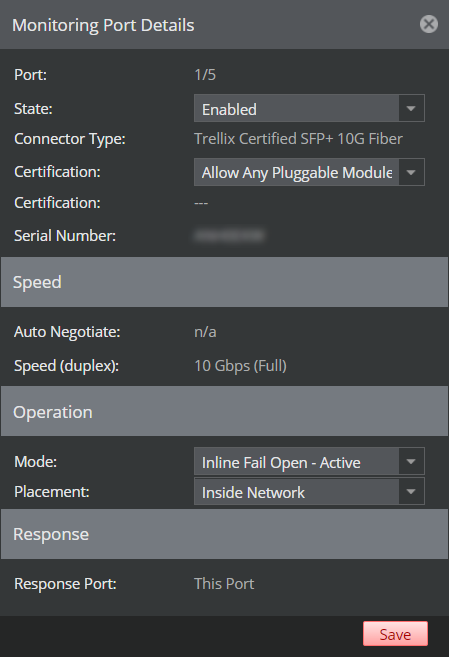Image resolution: width=449 pixels, height=657 pixels.
Task: Click the Auto Negotiate label
Action: tap(67, 332)
